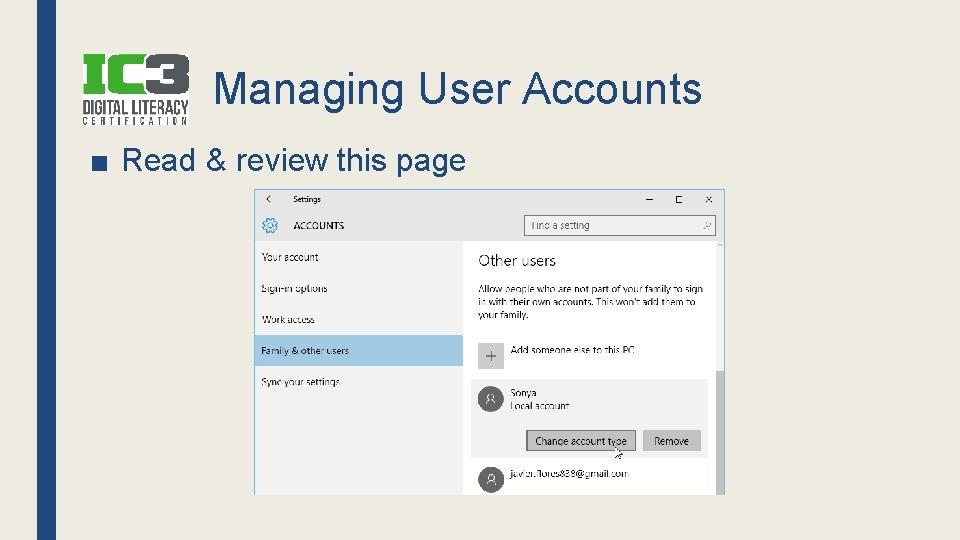
Task: Click the Settings pane vertical scrollbar
Action: click(719, 432)
